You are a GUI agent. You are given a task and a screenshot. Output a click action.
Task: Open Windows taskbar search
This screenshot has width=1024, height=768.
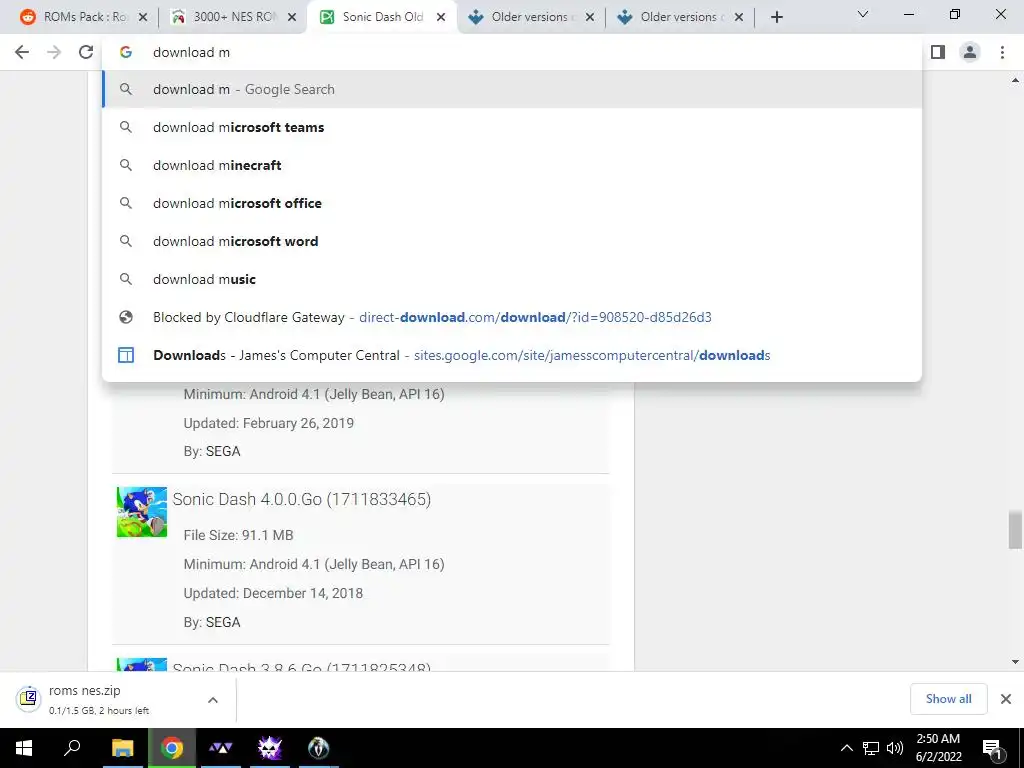click(72, 748)
